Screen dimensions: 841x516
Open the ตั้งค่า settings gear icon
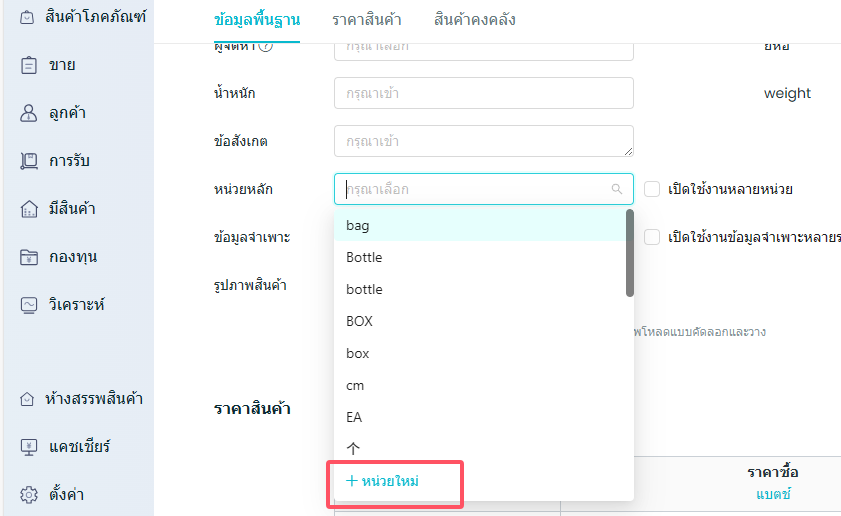29,495
